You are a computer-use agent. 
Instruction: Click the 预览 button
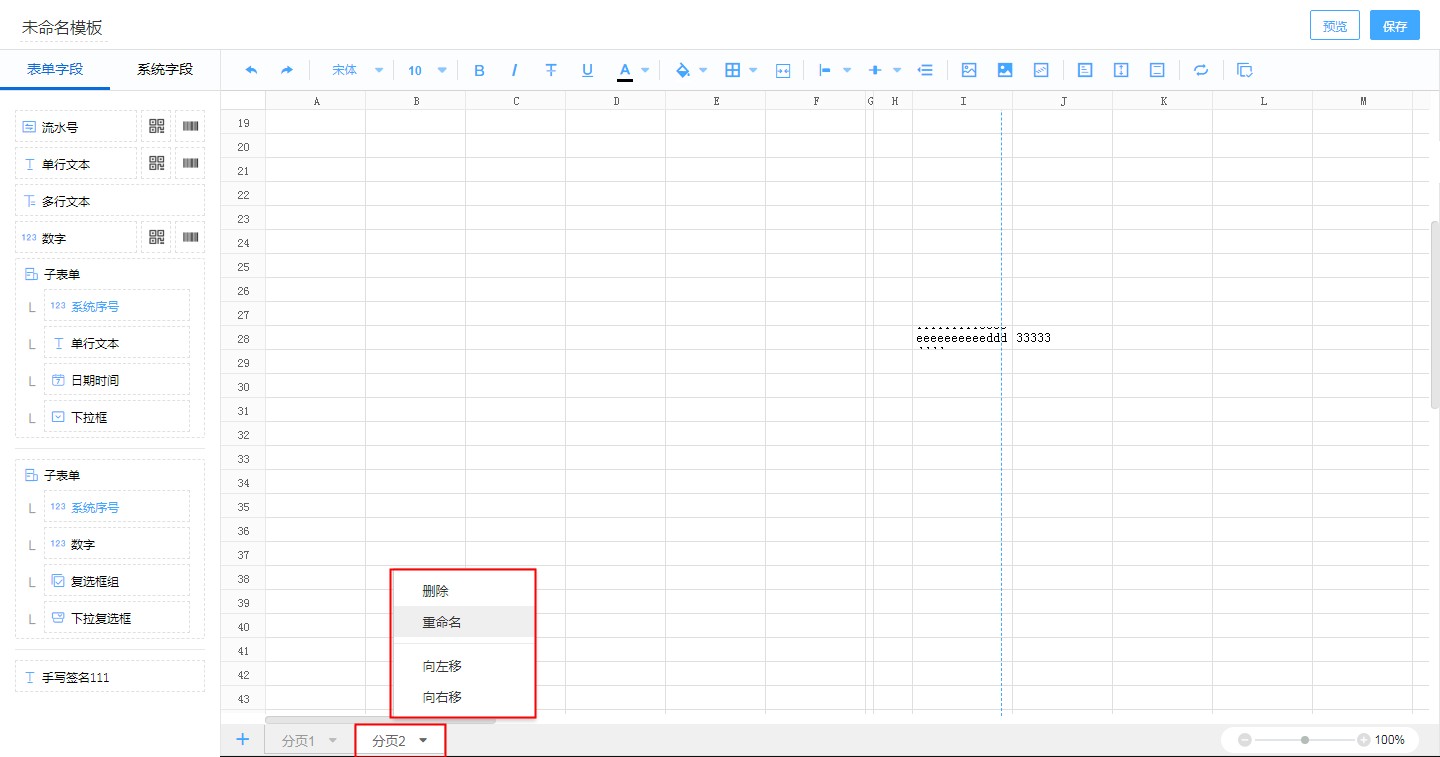click(1334, 26)
